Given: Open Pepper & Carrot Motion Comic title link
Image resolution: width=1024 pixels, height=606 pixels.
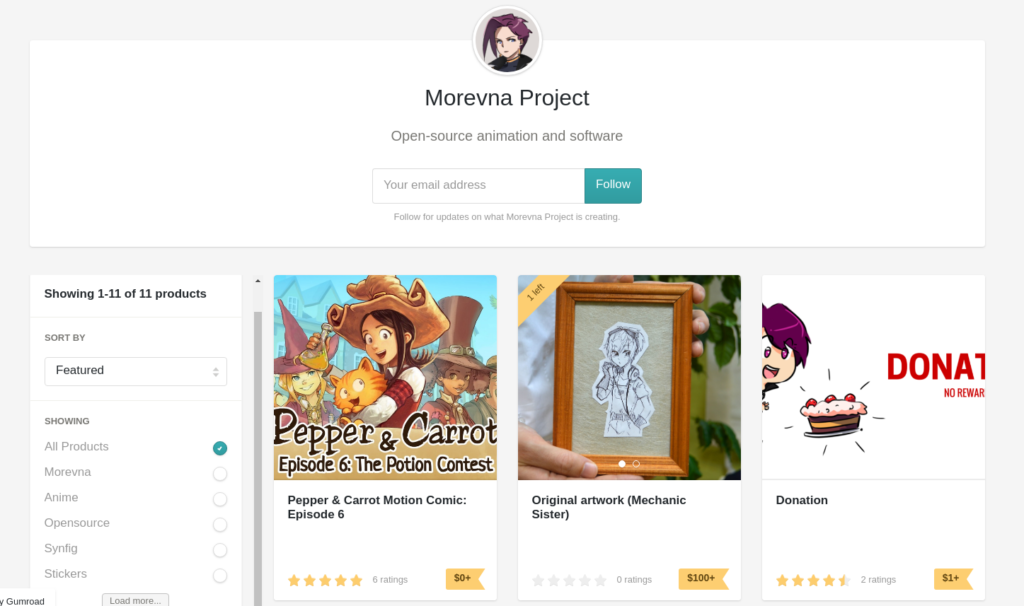Looking at the screenshot, I should pyautogui.click(x=377, y=507).
